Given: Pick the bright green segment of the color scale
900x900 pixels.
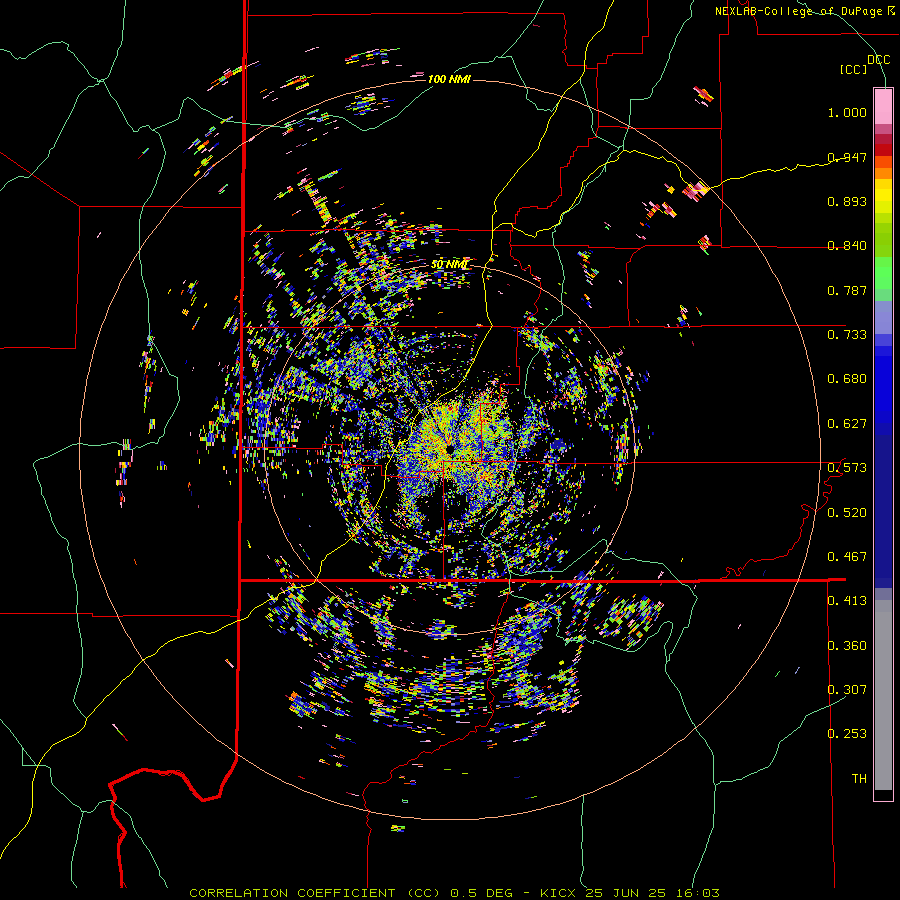Looking at the screenshot, I should point(883,273).
